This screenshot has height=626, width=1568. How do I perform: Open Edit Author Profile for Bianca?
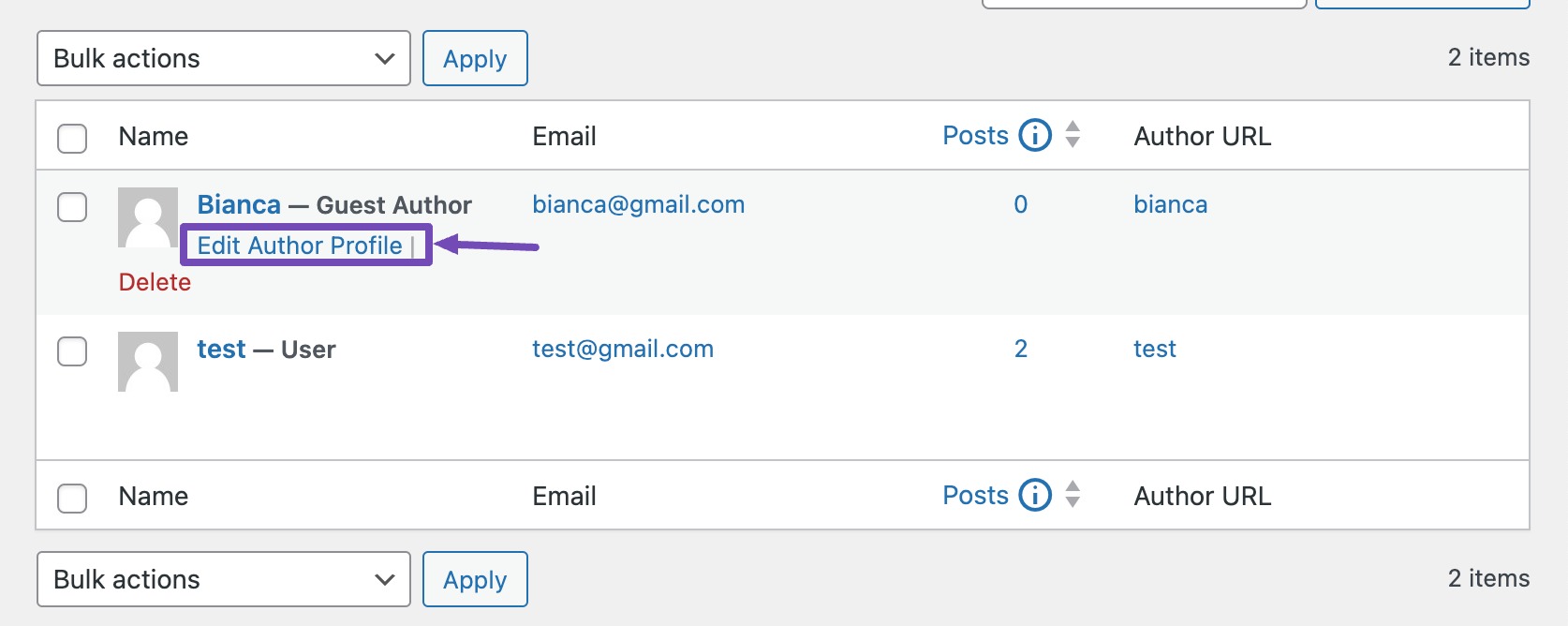point(300,246)
